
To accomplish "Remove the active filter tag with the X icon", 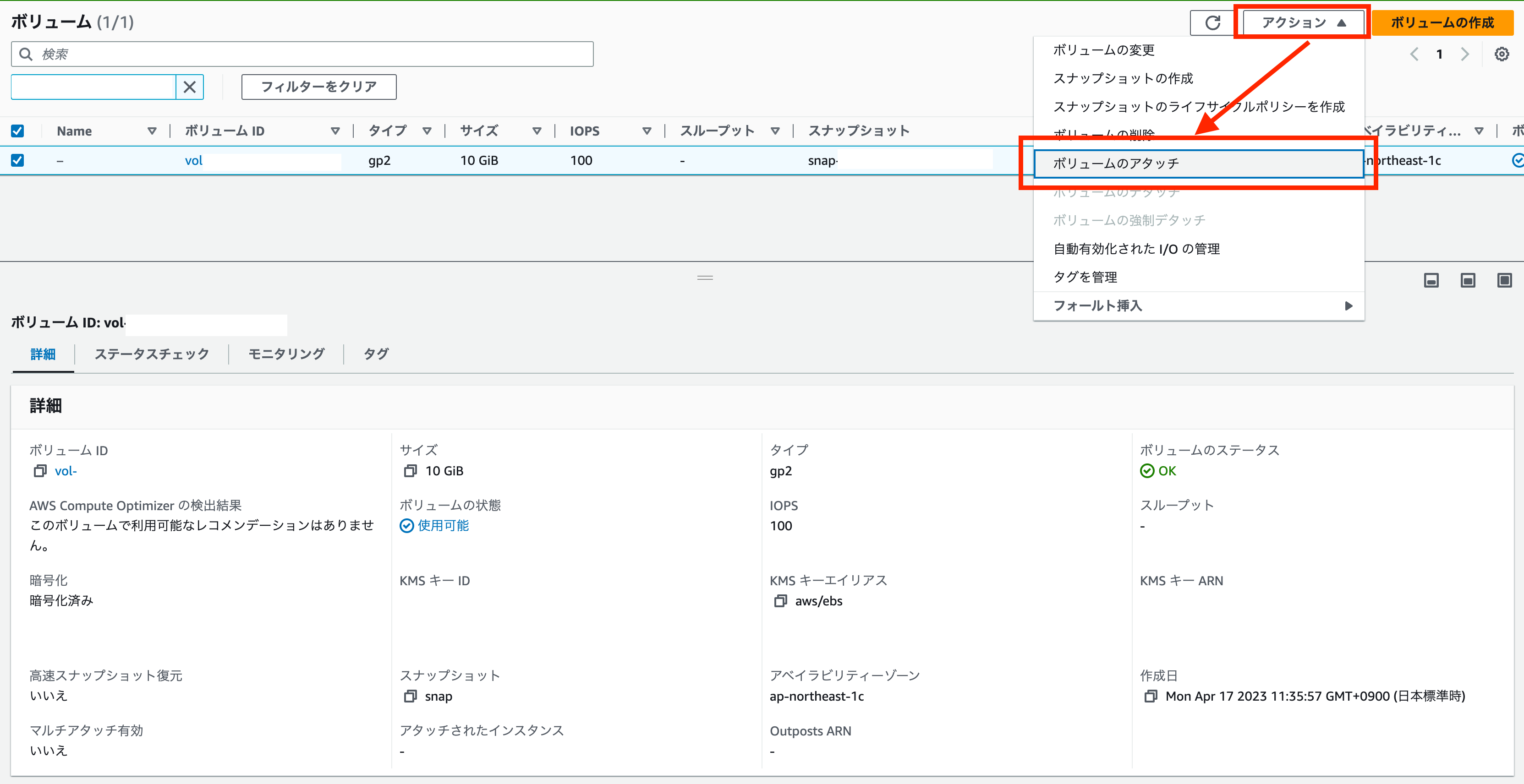I will (x=190, y=87).
